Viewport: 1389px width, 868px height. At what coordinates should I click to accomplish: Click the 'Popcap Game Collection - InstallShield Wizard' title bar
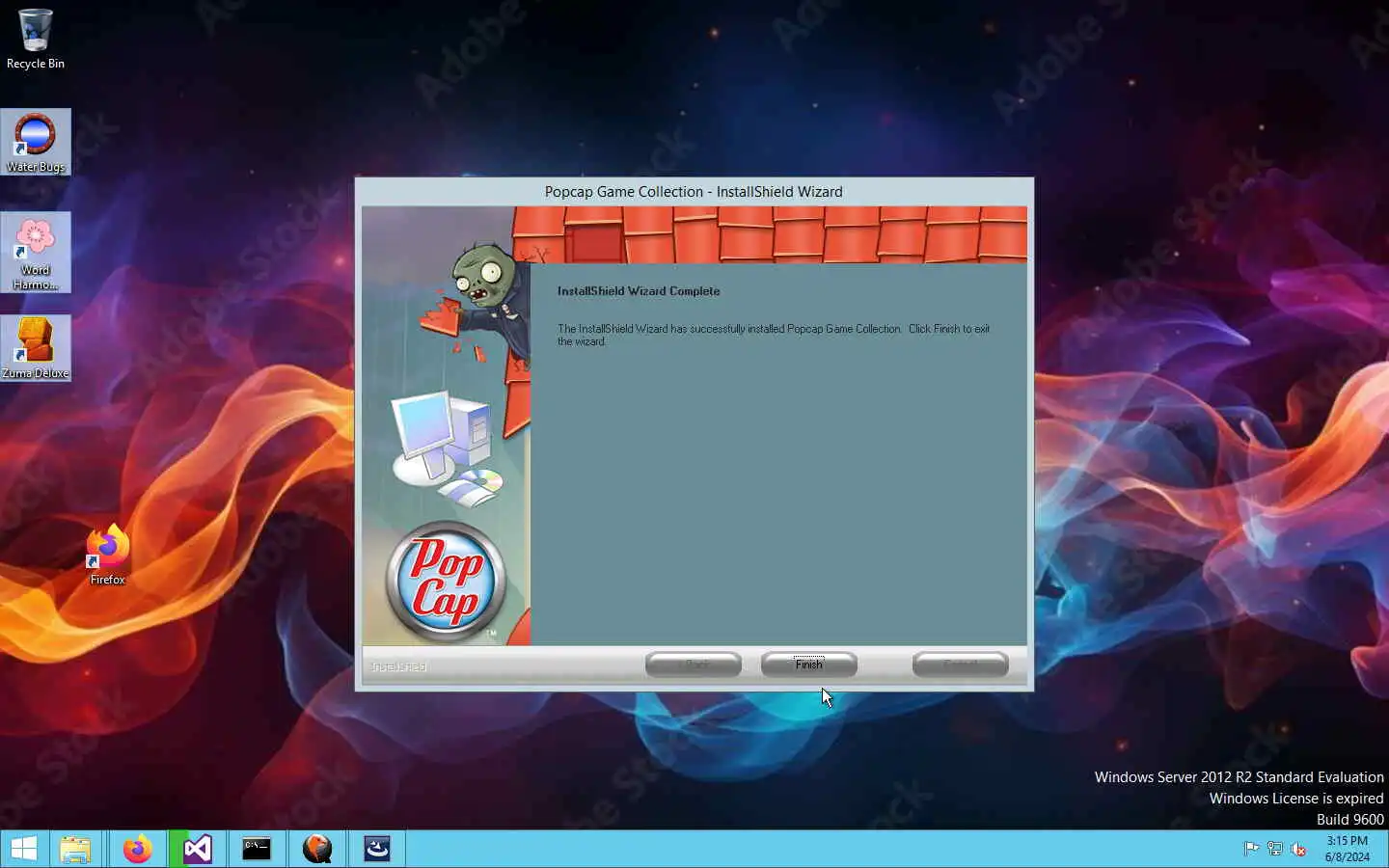coord(694,192)
